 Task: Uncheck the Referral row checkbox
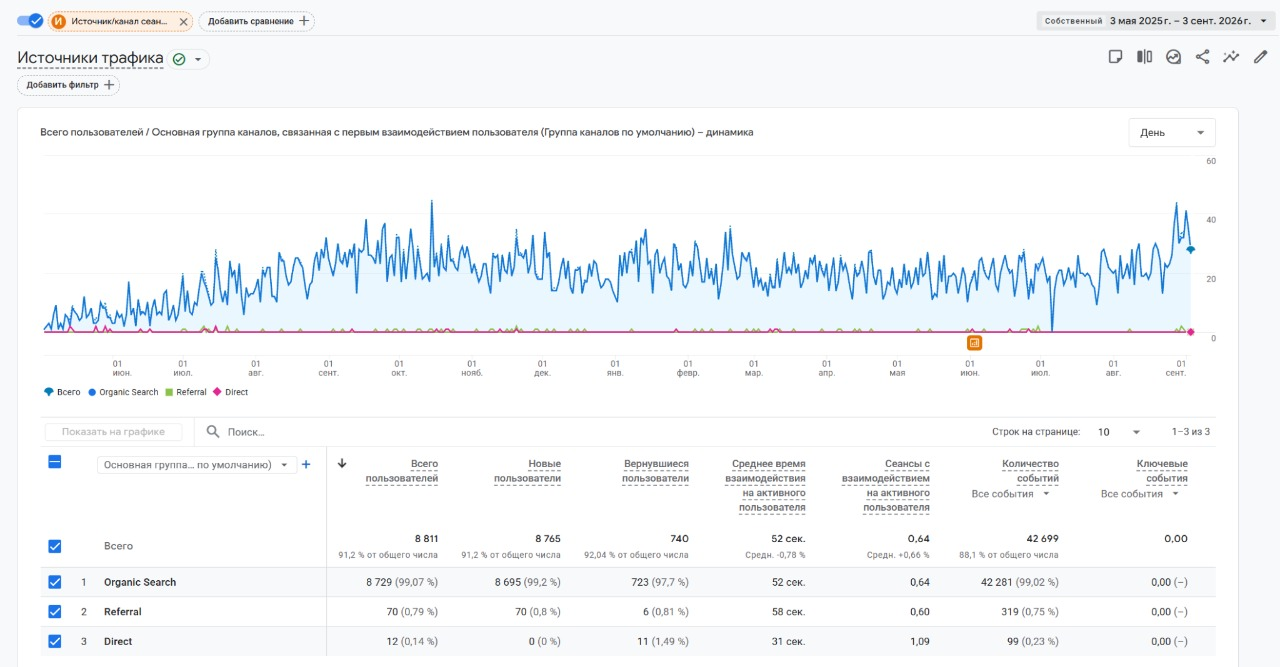coord(55,612)
